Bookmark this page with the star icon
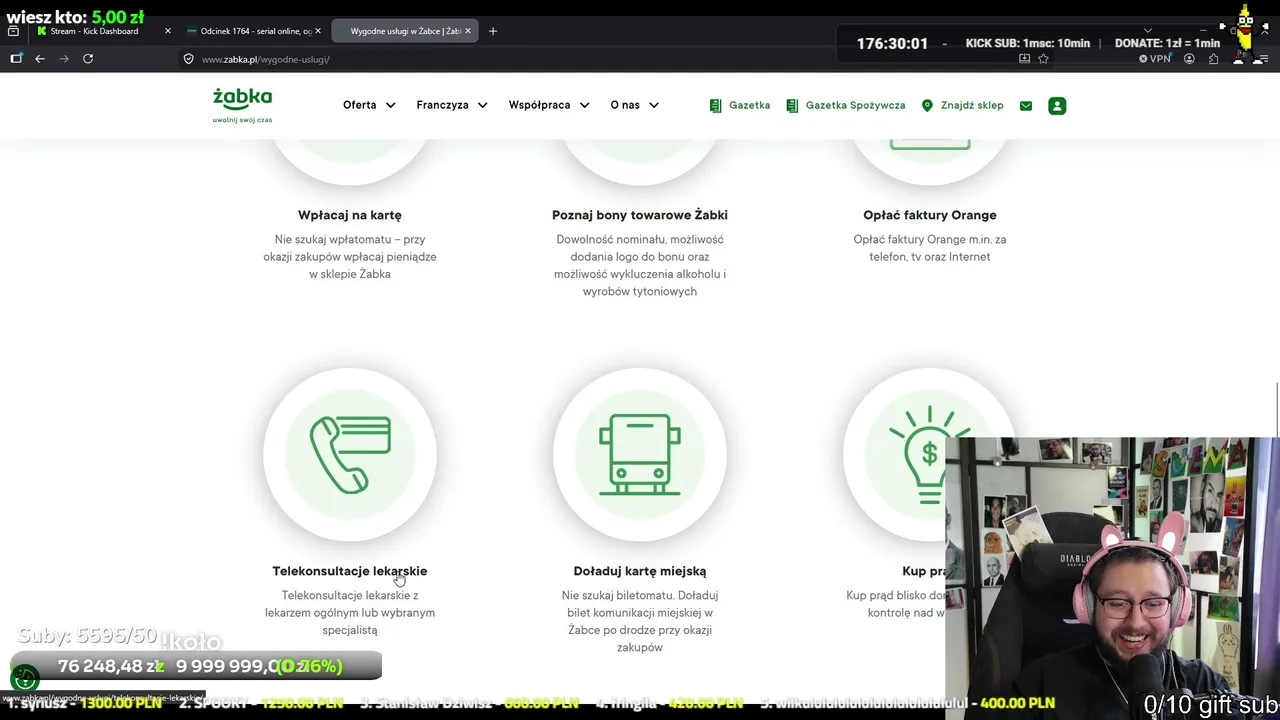This screenshot has height=720, width=1280. coord(1043,59)
